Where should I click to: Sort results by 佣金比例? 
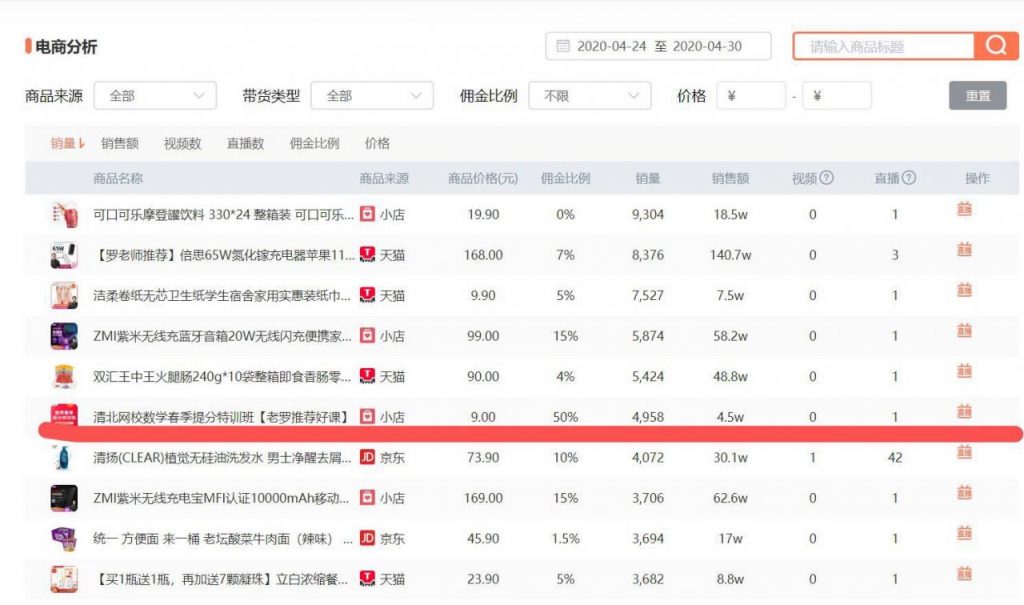coord(317,143)
